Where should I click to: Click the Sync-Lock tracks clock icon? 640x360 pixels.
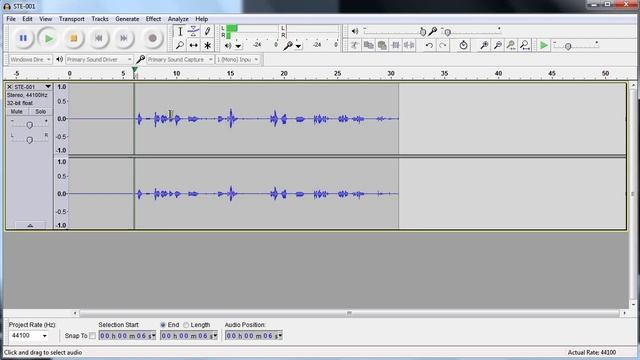point(463,45)
